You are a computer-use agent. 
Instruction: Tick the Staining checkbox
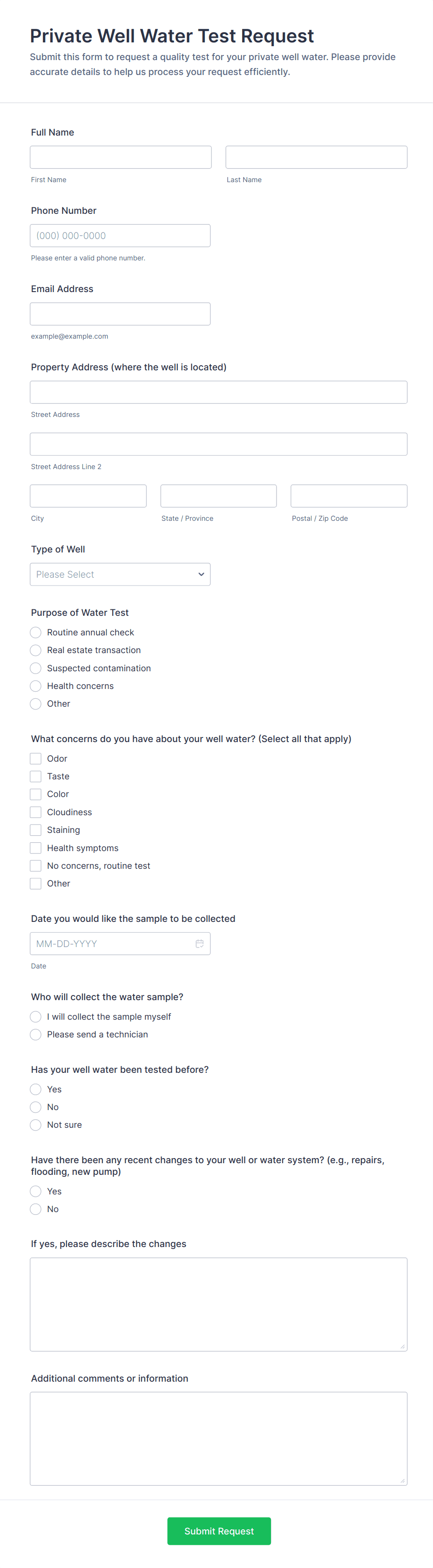(36, 830)
